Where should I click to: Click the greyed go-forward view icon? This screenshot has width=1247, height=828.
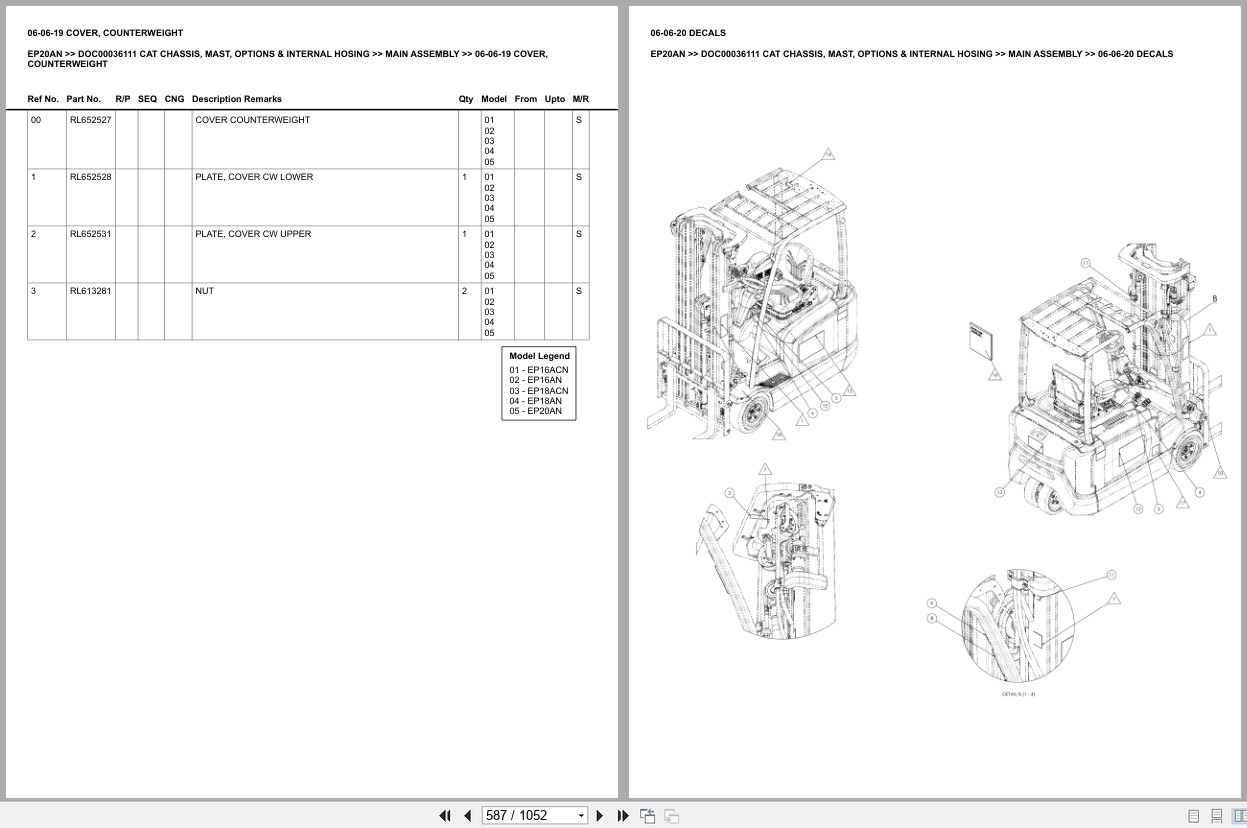671,816
